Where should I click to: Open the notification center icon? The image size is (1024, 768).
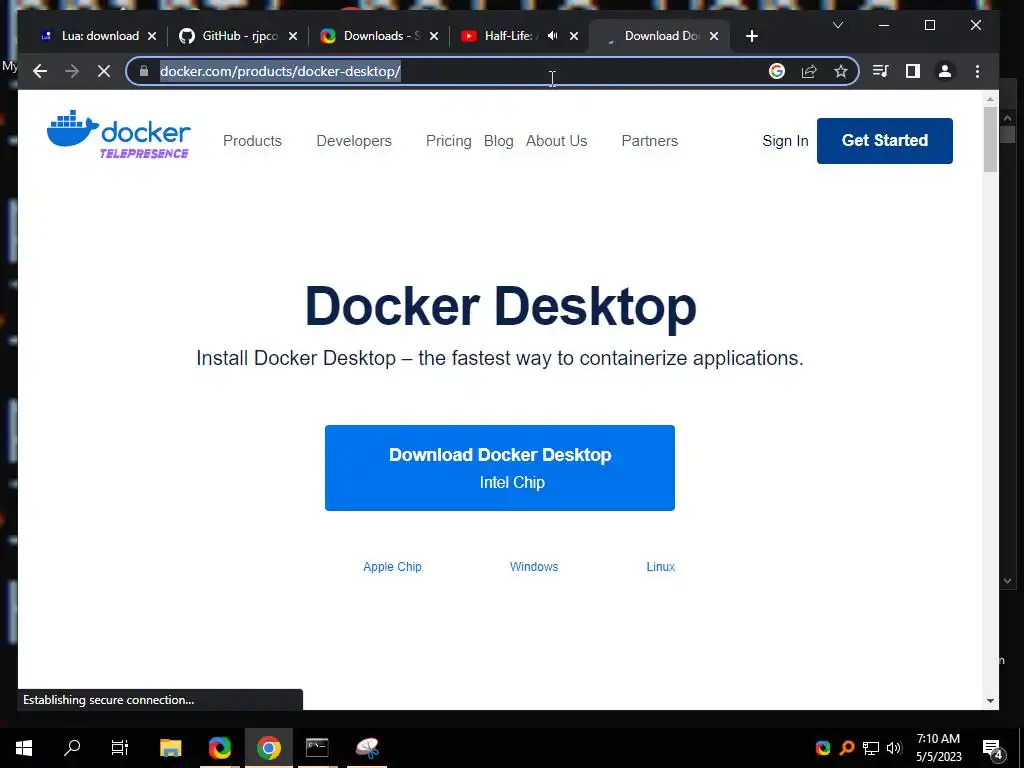993,749
